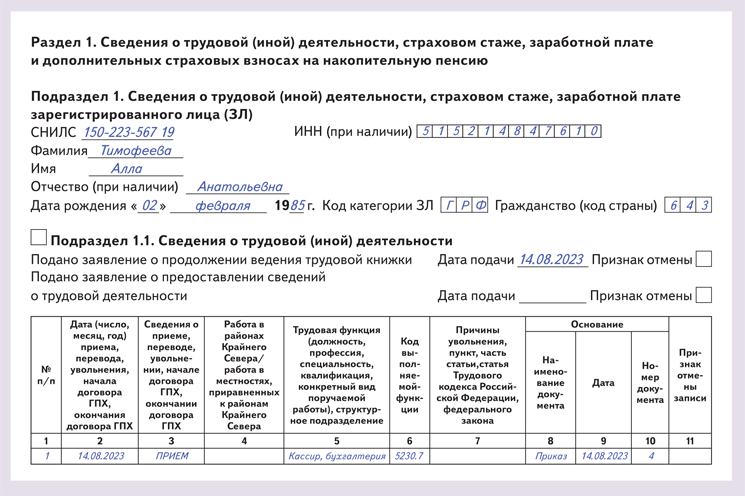This screenshot has height=496, width=745.
Task: Click the Код категории ЗЛ boxes
Action: pyautogui.click(x=465, y=206)
